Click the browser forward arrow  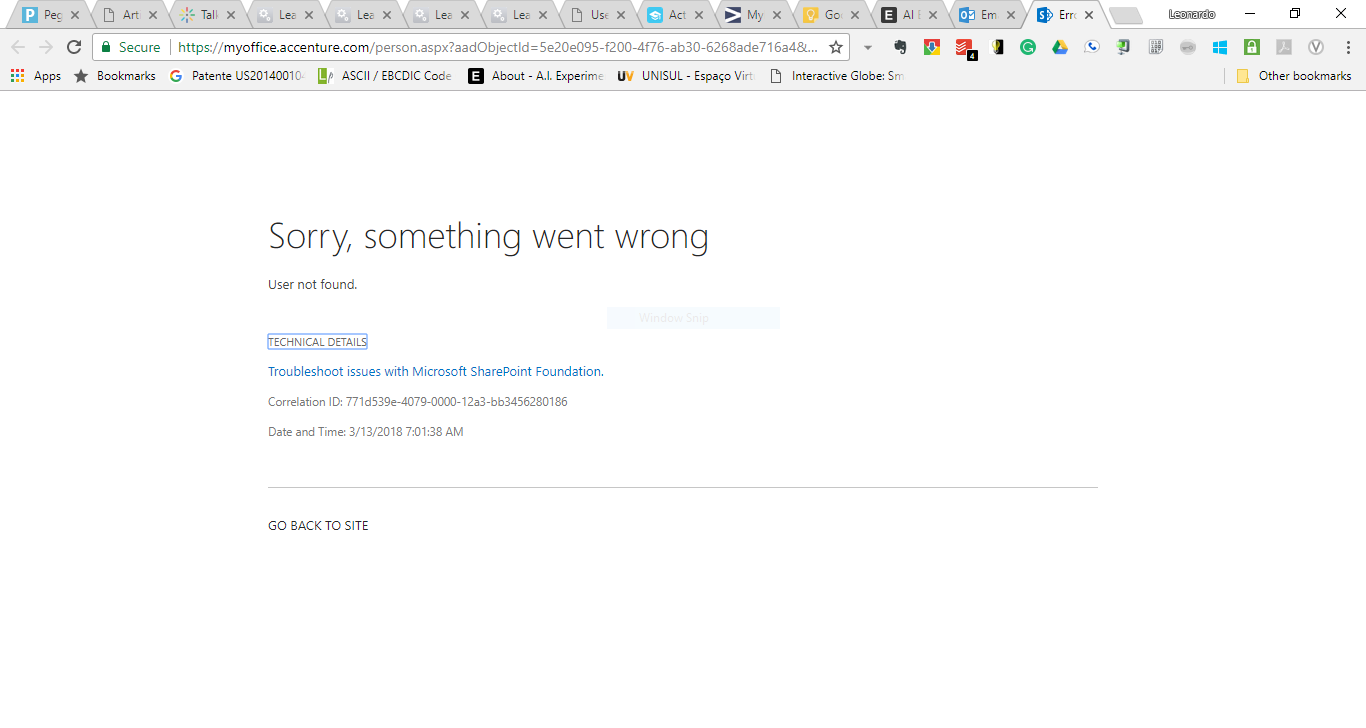coord(46,47)
